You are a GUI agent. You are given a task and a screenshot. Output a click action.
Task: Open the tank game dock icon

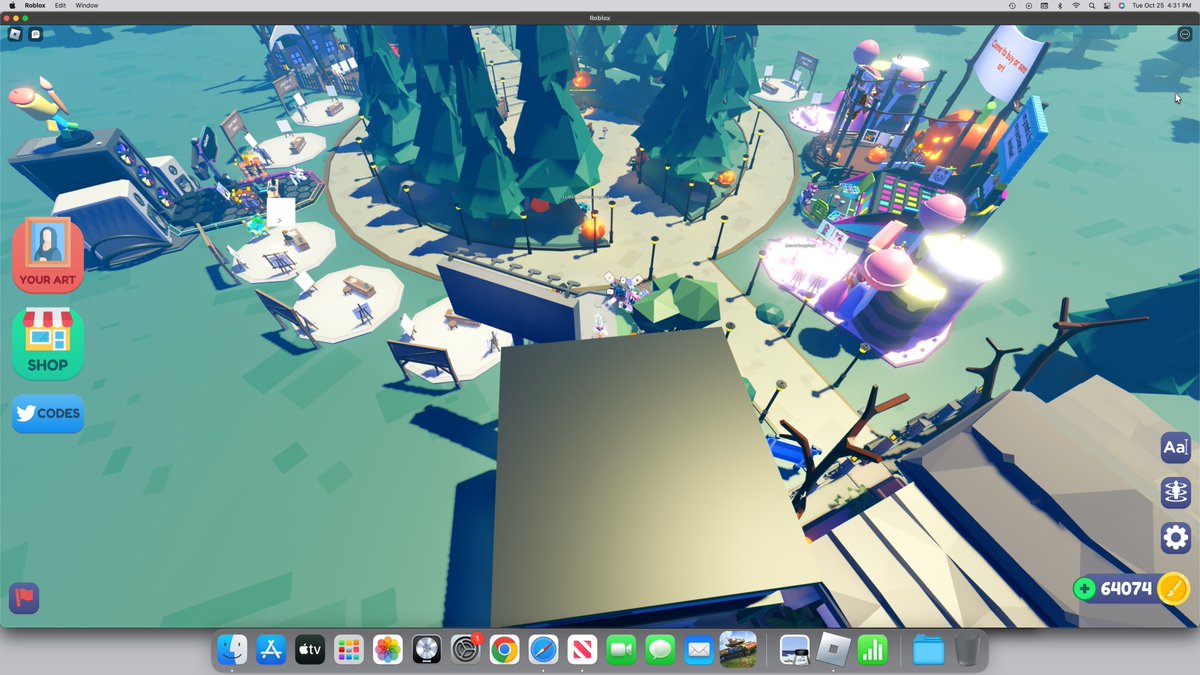pyautogui.click(x=738, y=650)
